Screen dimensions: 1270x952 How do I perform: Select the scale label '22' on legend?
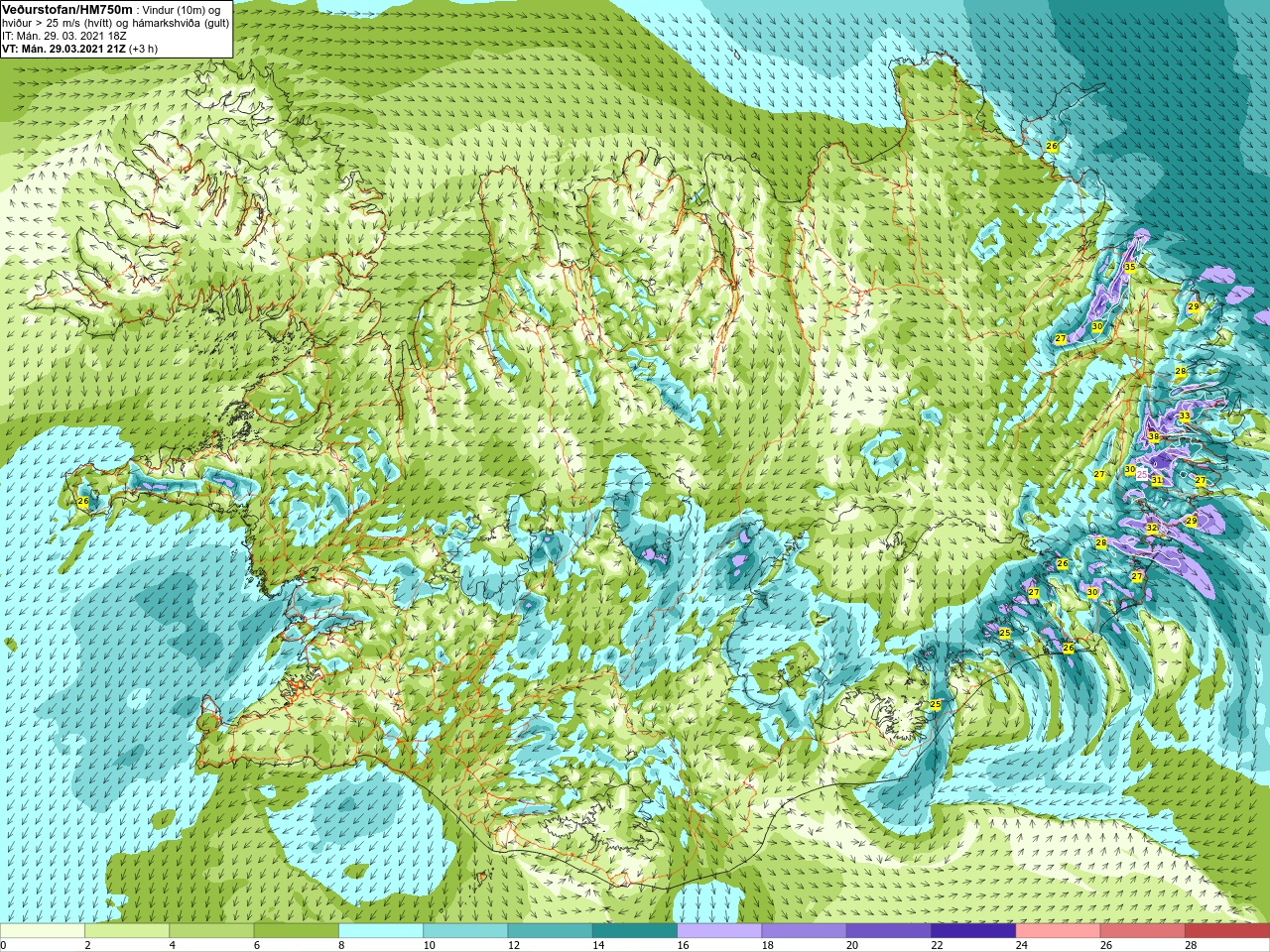(937, 945)
